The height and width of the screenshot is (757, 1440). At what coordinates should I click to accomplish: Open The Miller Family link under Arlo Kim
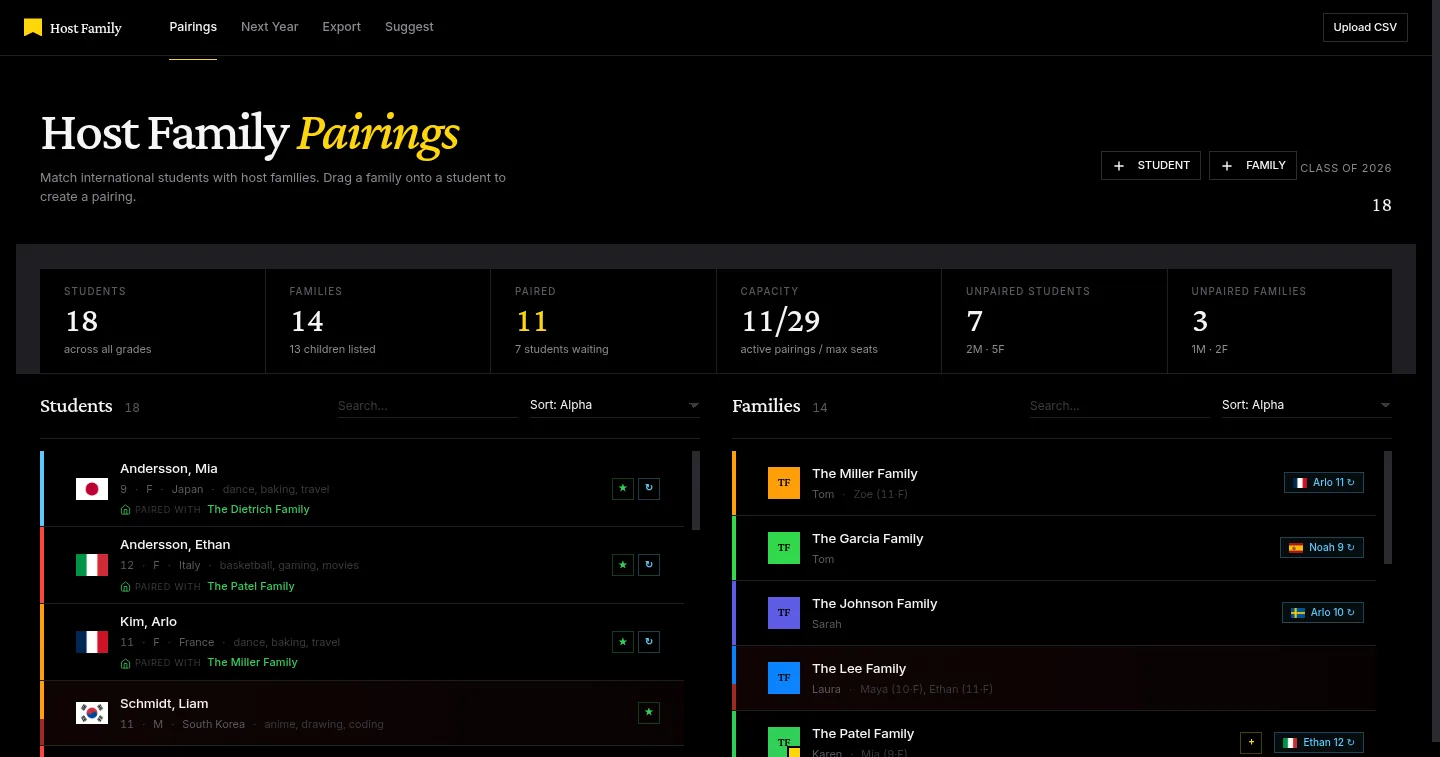(253, 662)
